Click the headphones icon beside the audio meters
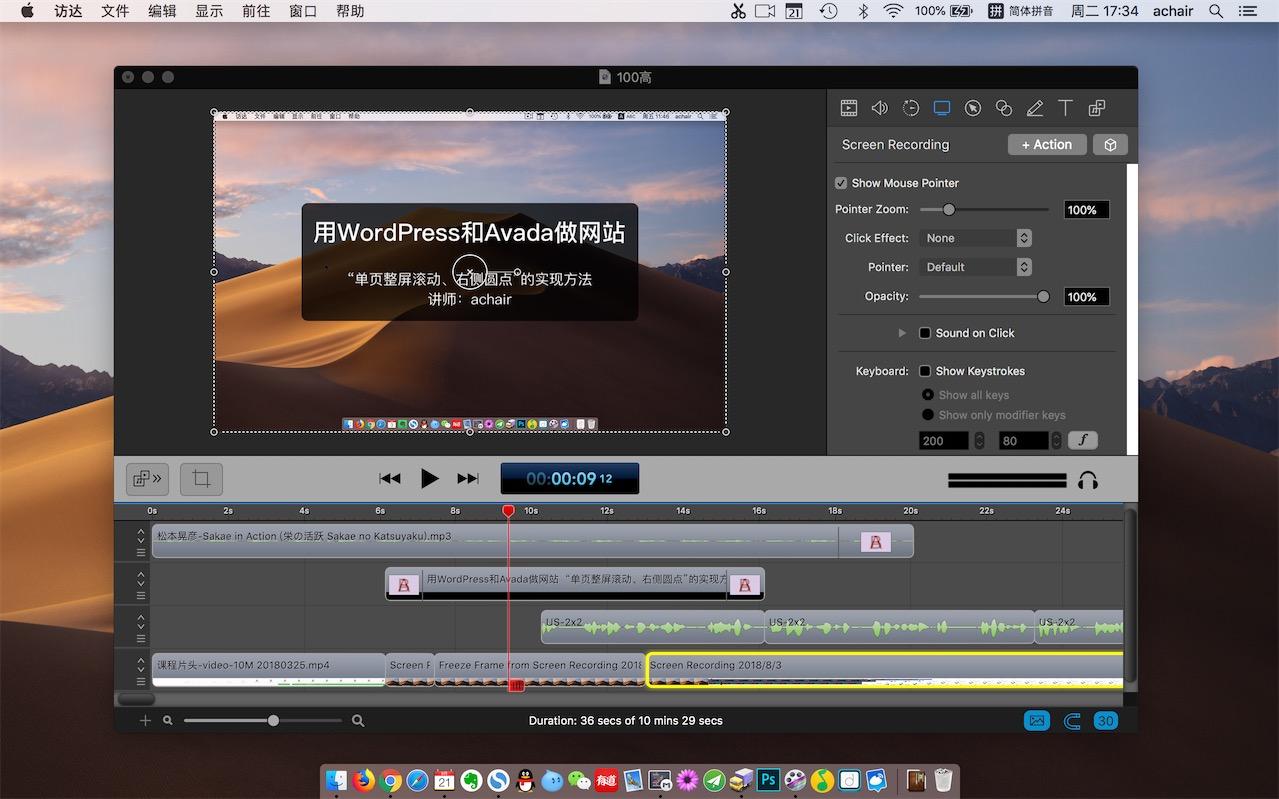The width and height of the screenshot is (1279, 799). coord(1088,480)
